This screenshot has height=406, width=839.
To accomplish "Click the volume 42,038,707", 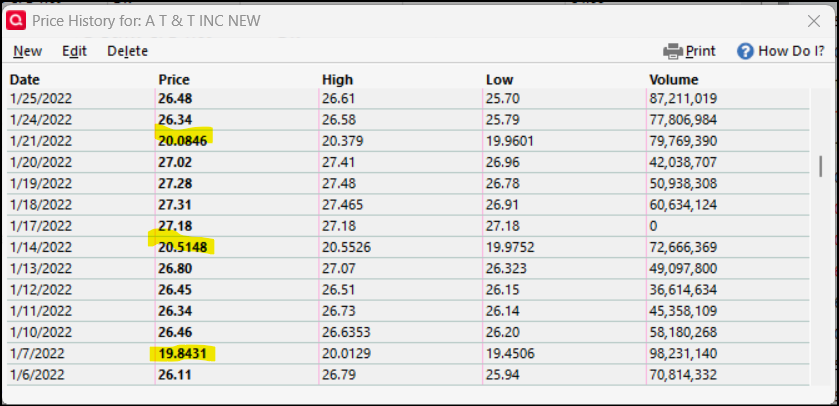I will coord(683,162).
